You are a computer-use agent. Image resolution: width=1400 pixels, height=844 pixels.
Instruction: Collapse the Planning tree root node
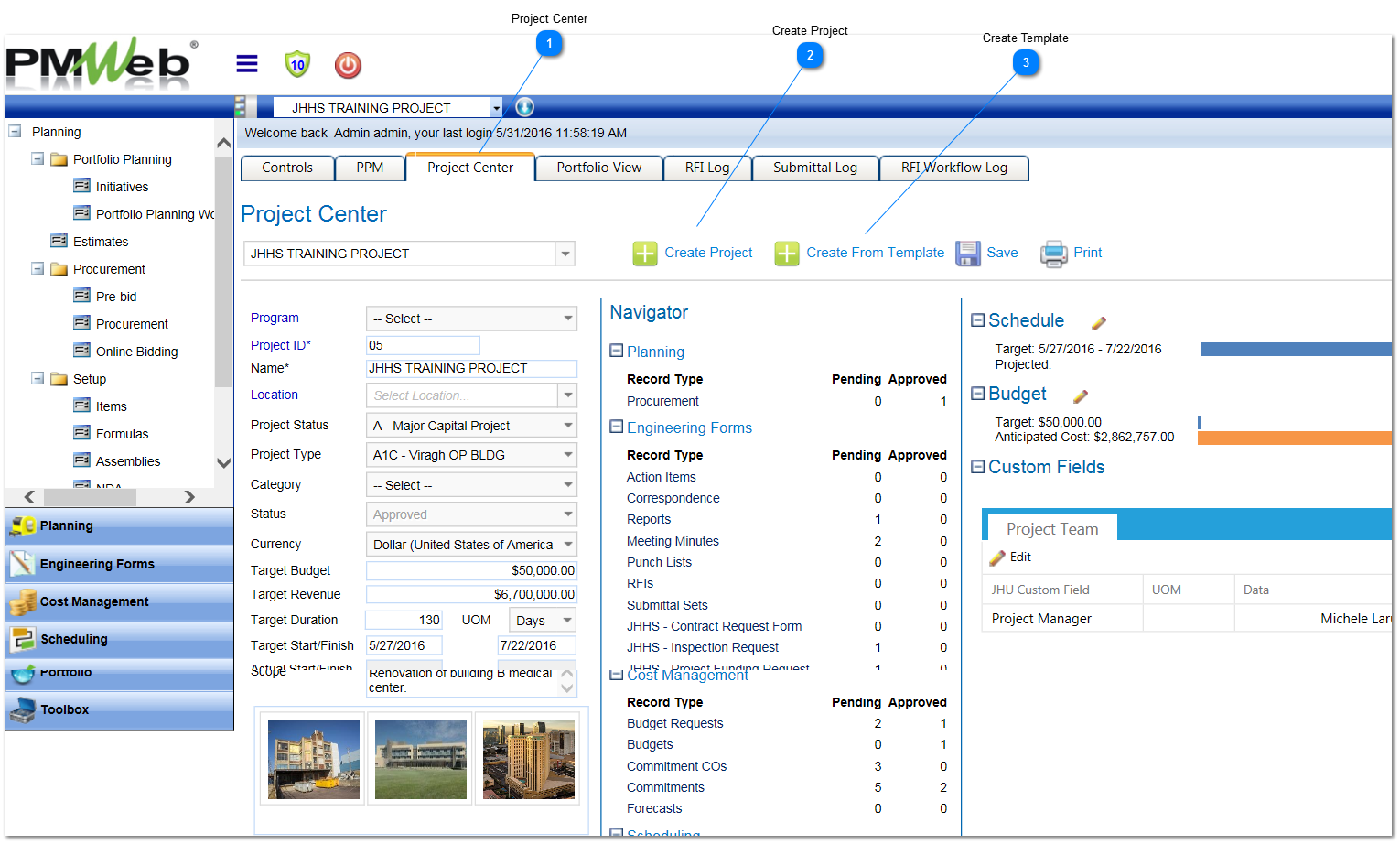pyautogui.click(x=15, y=131)
